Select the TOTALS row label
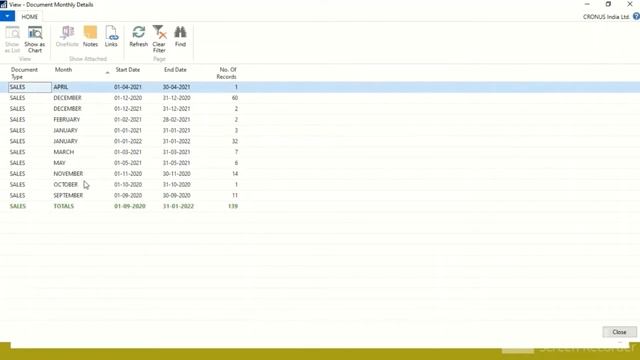 point(64,206)
